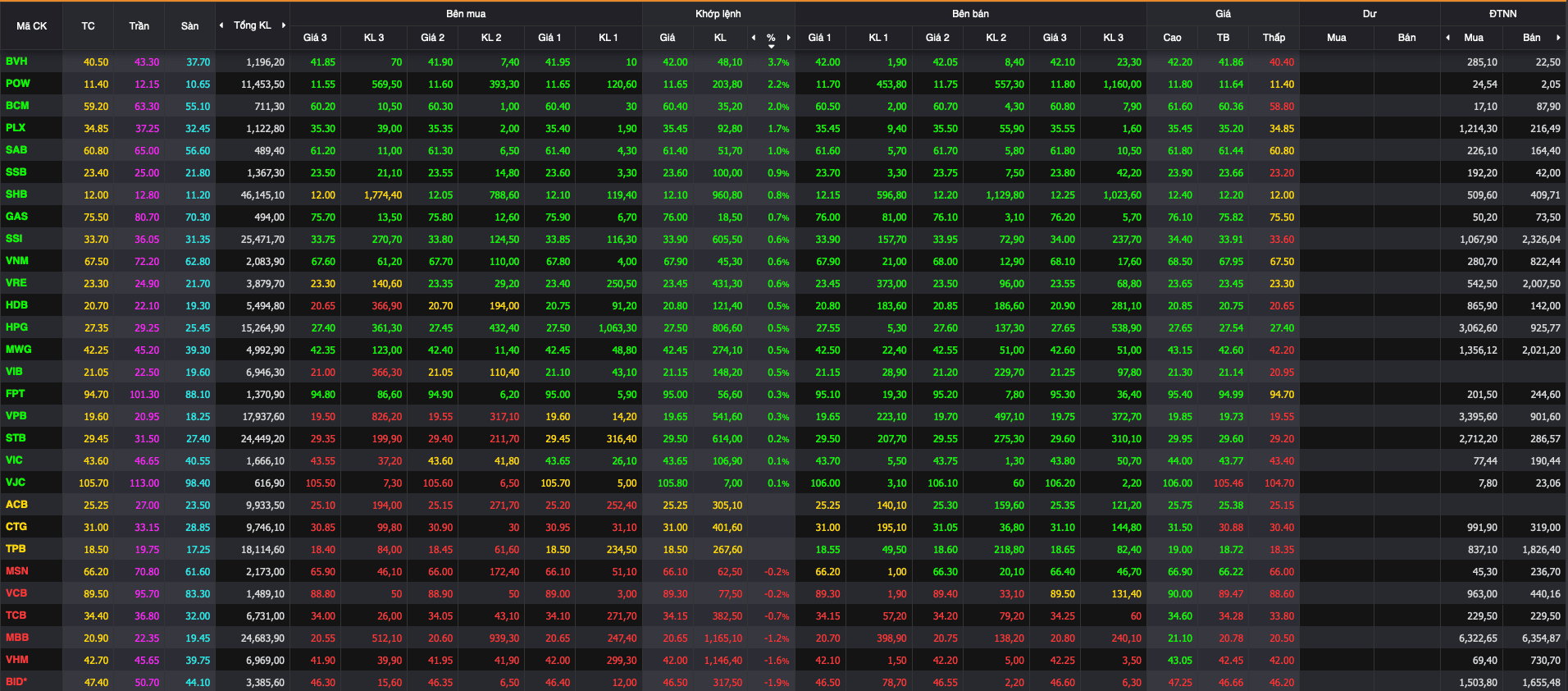Open stock symbol SHB
The image size is (1568, 691).
click(x=16, y=194)
